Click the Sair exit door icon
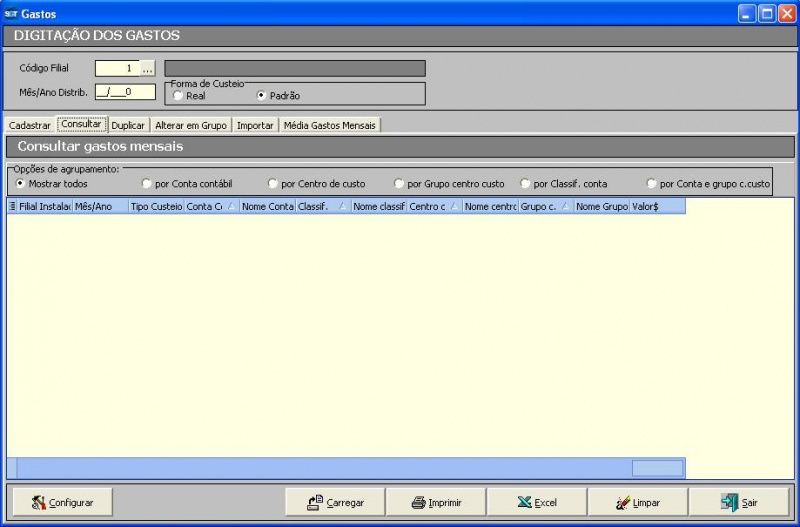 point(730,503)
